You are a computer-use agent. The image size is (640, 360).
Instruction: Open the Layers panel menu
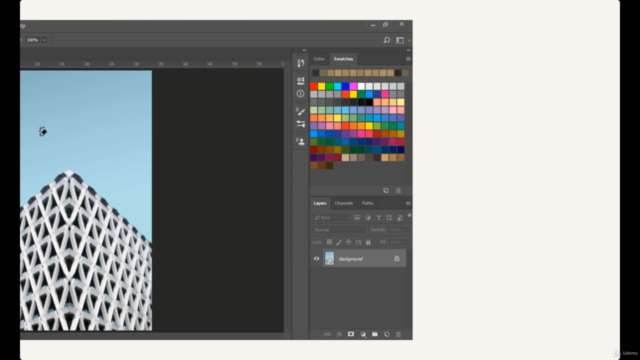(x=408, y=203)
